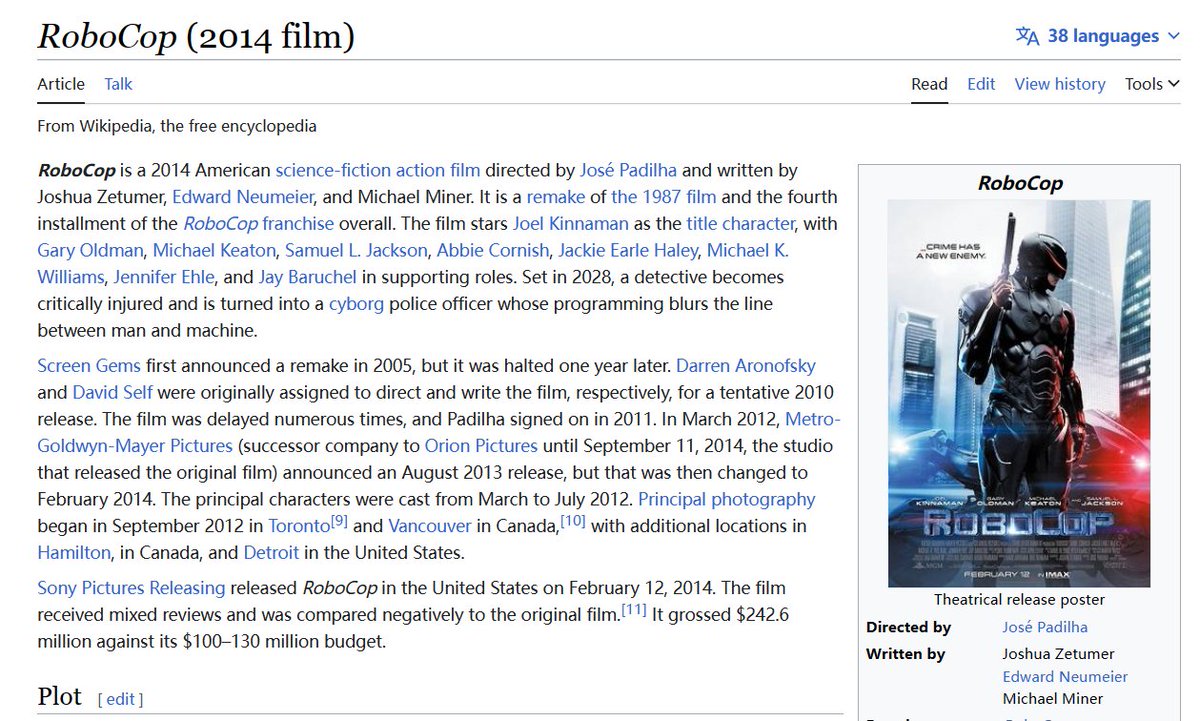Select the 'From Wikipedia, the free encyclopedia' text
This screenshot has height=721, width=1200.
[177, 126]
